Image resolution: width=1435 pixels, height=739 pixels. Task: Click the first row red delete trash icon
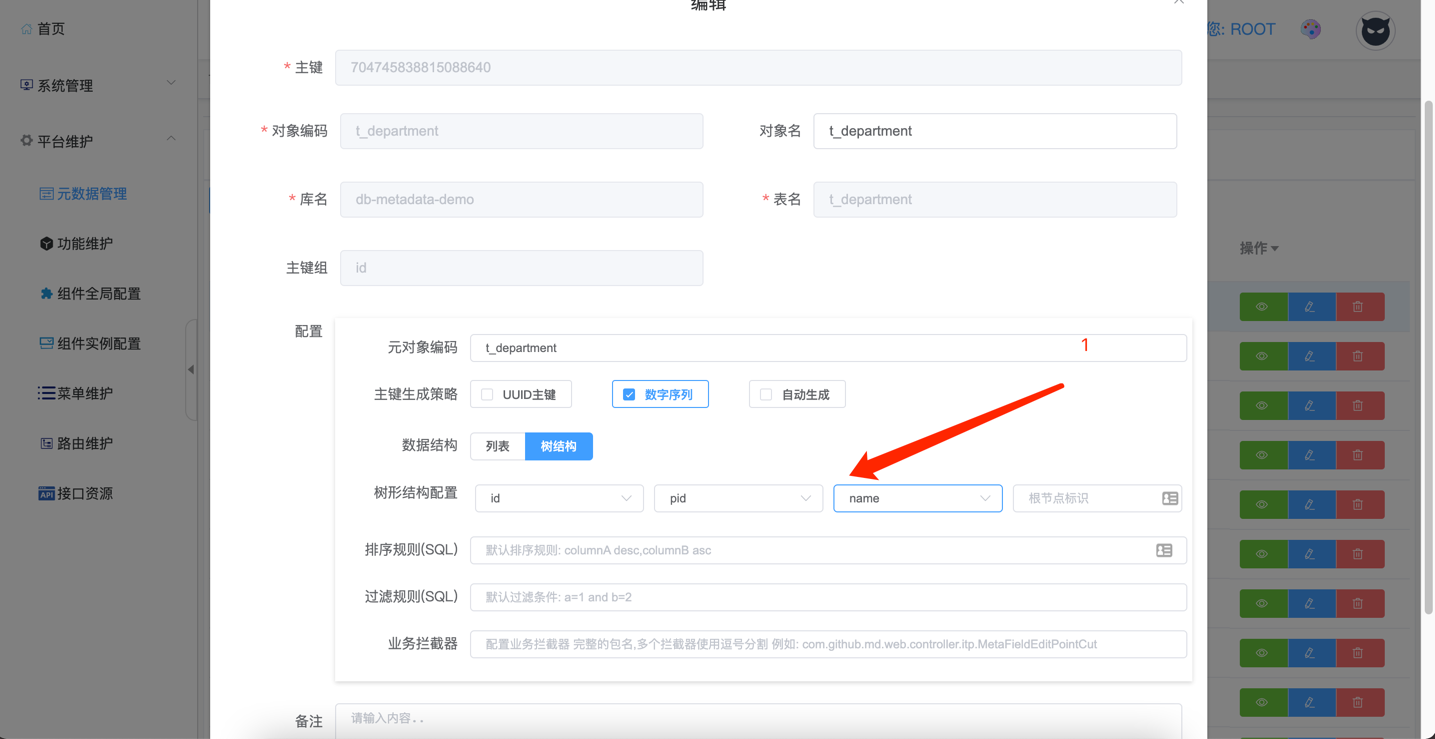click(1358, 307)
